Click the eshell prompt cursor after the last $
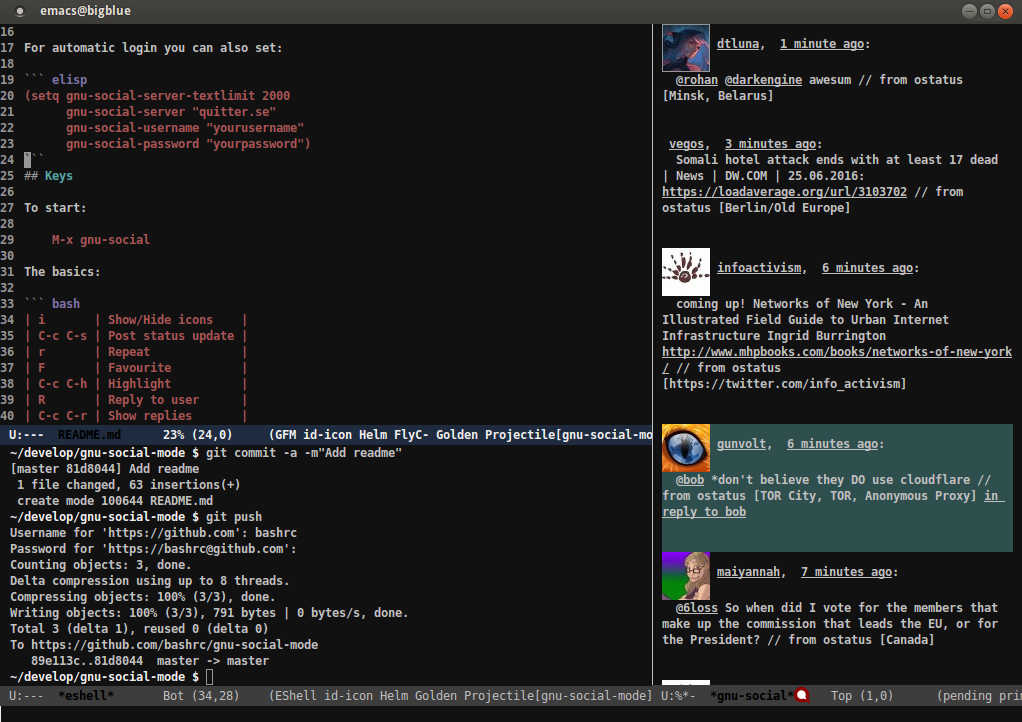Image resolution: width=1022 pixels, height=722 pixels. [x=209, y=677]
